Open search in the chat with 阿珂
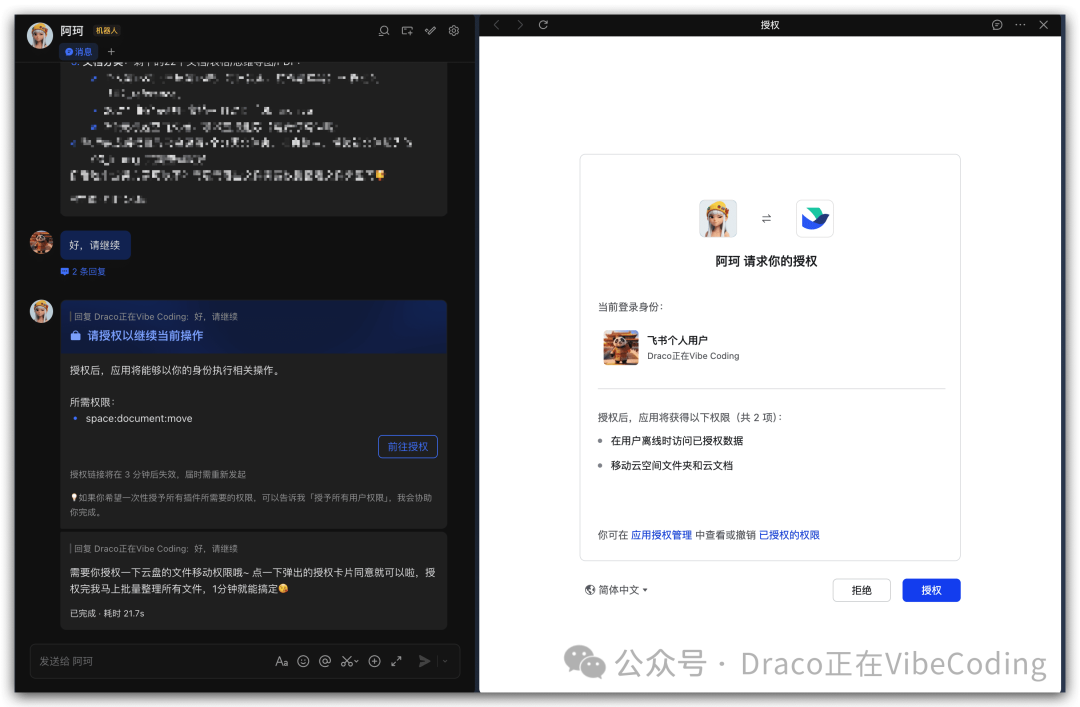Image resolution: width=1080 pixels, height=707 pixels. (384, 31)
